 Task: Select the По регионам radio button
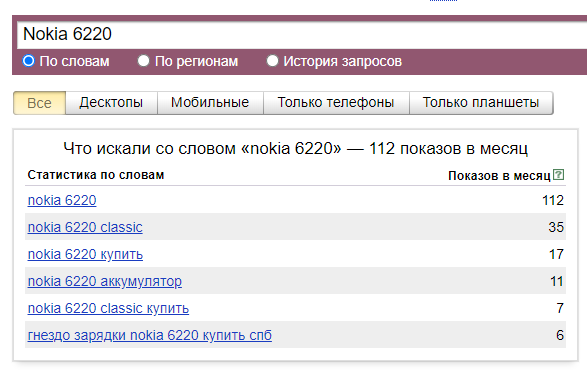tap(143, 61)
